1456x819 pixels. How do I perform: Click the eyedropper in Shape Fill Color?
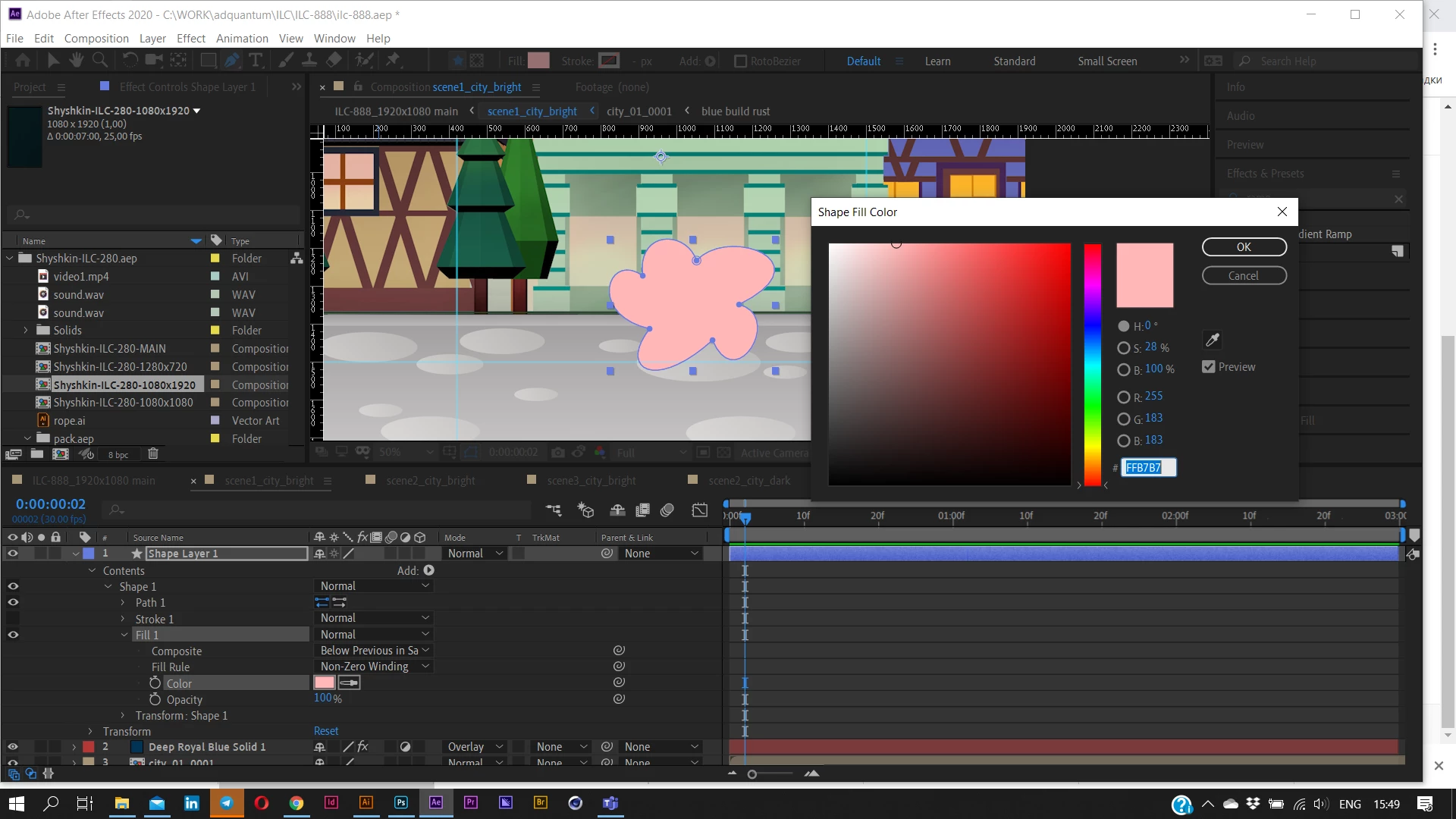pyautogui.click(x=1213, y=340)
